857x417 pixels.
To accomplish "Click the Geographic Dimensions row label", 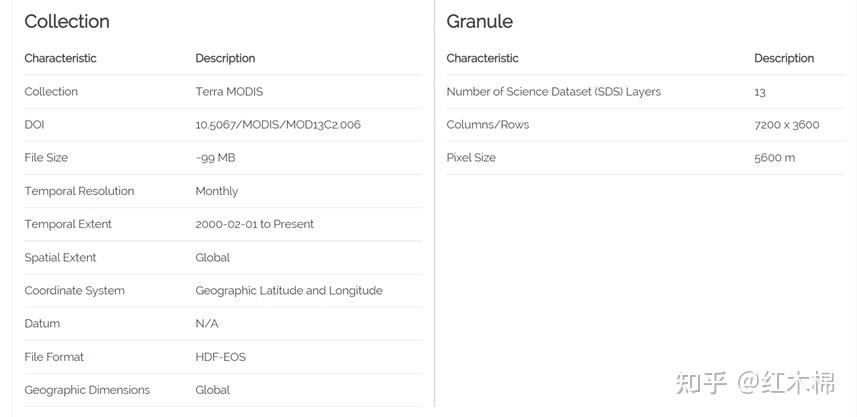I will [87, 390].
